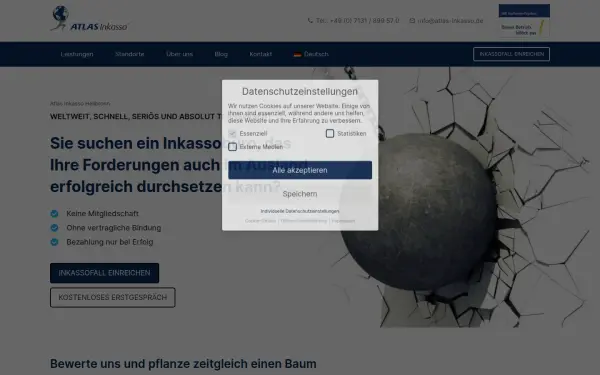Open the Kontakt page
600x375 pixels.
[261, 54]
